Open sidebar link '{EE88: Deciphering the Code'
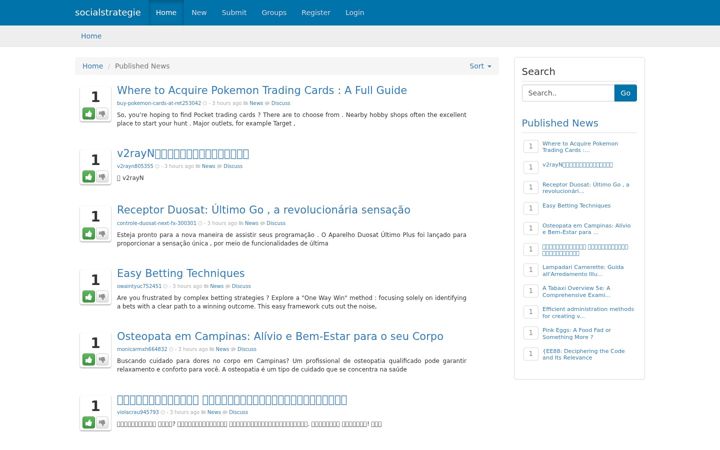The width and height of the screenshot is (720, 450). tap(584, 354)
